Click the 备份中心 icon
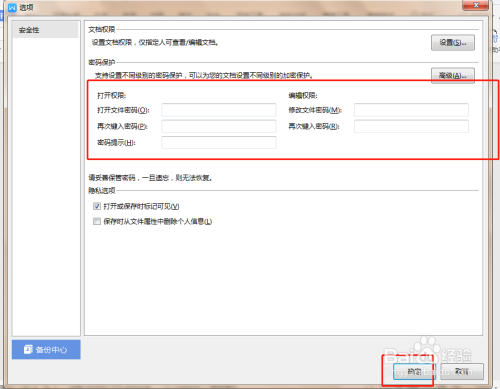Screen dimensions: 500x389 coord(28,350)
